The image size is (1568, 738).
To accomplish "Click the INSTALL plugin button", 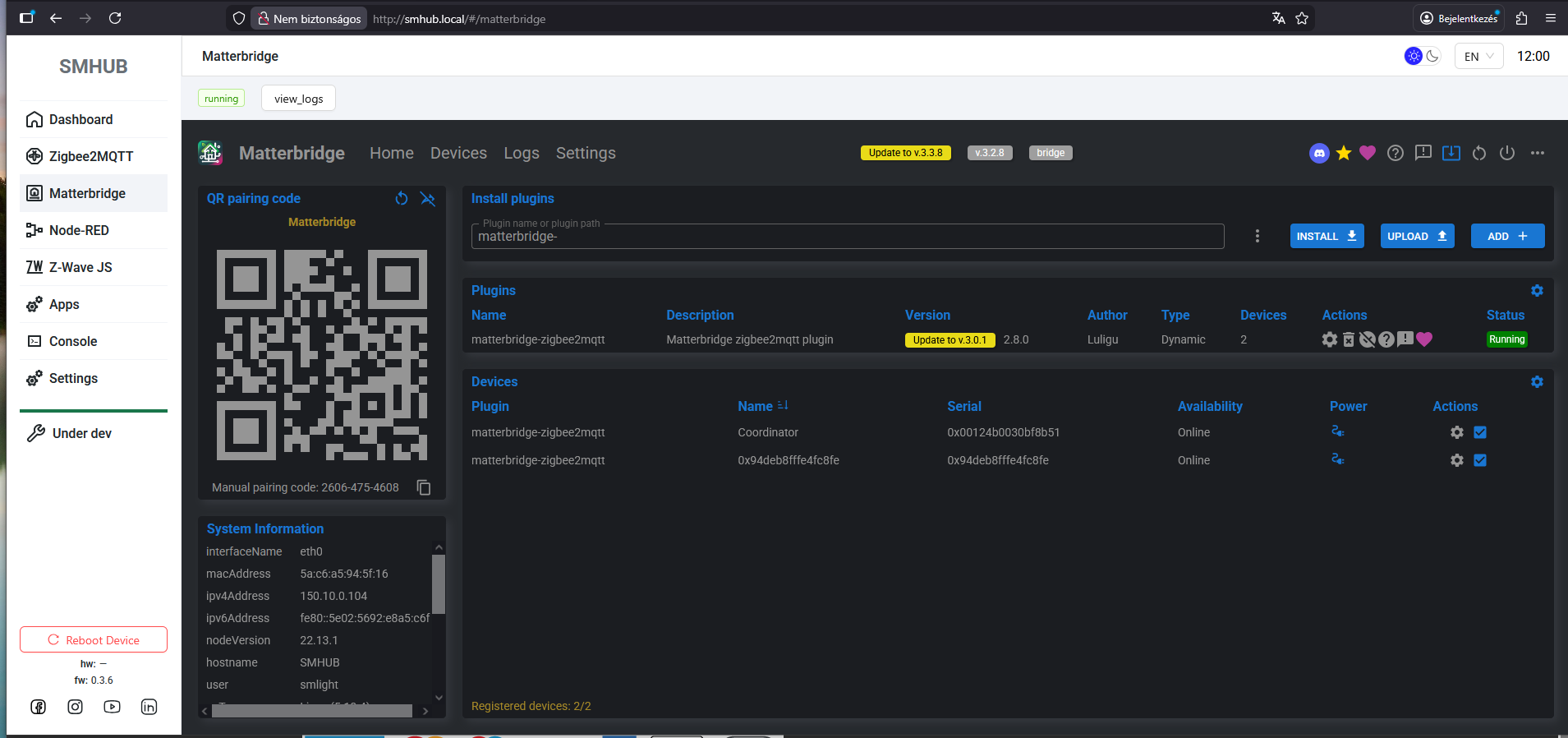I will pyautogui.click(x=1327, y=236).
